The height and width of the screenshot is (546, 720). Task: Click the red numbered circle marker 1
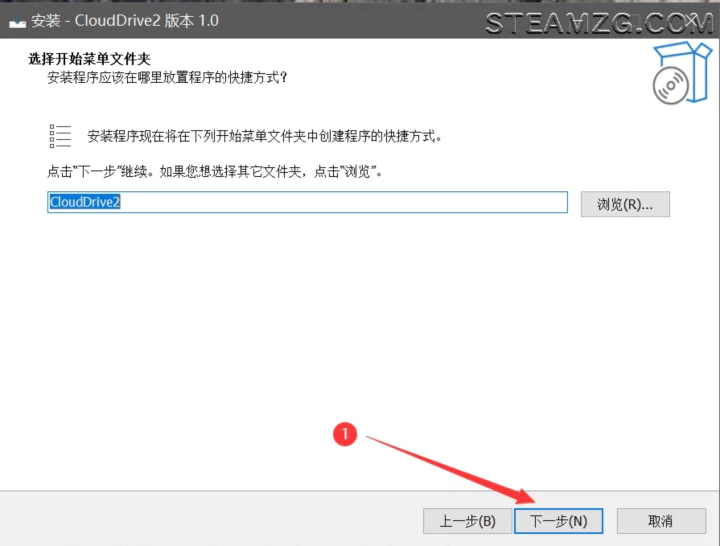click(345, 434)
